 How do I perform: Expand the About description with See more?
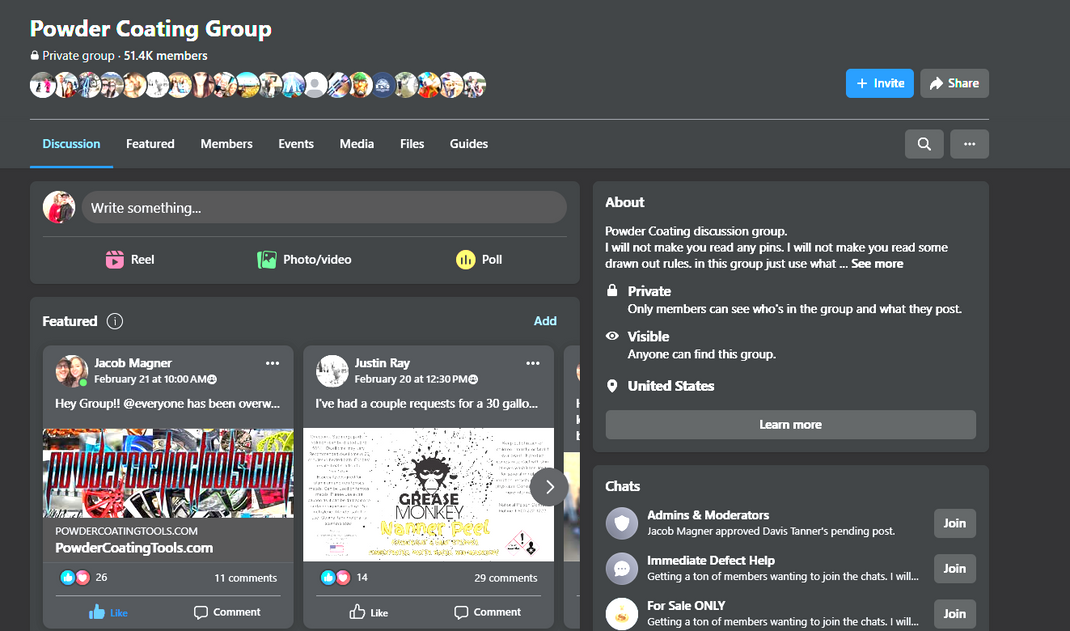click(877, 264)
